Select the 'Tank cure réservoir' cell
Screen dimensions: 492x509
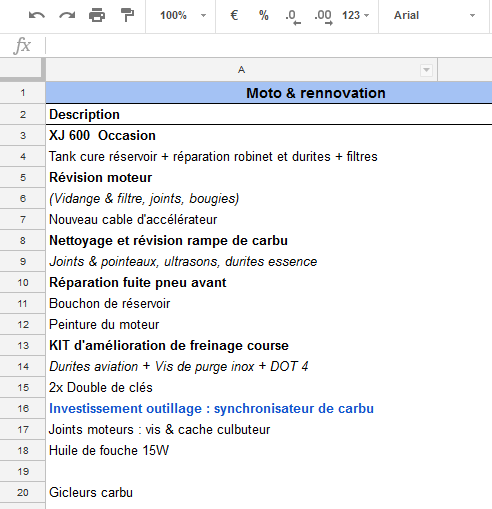241,156
